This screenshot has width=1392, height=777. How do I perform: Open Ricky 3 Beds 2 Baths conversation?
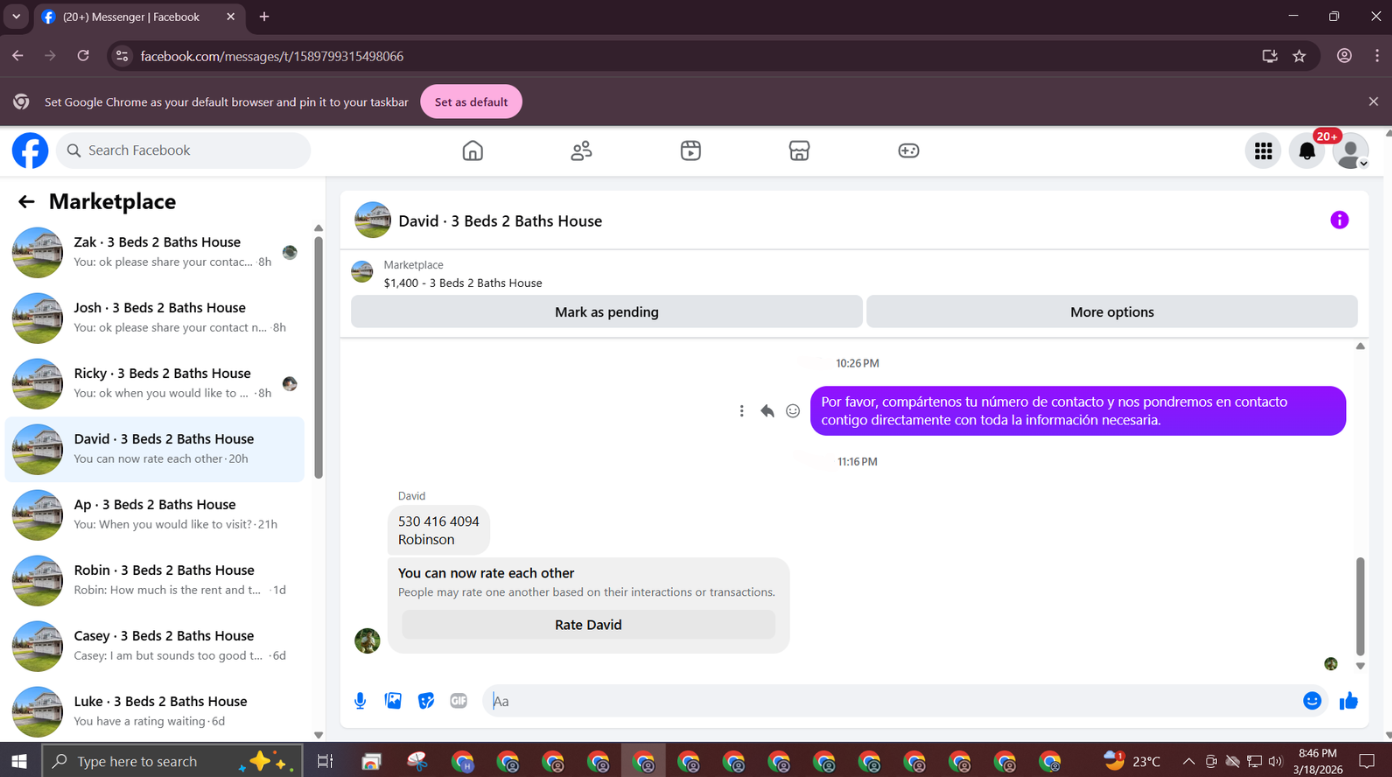155,383
